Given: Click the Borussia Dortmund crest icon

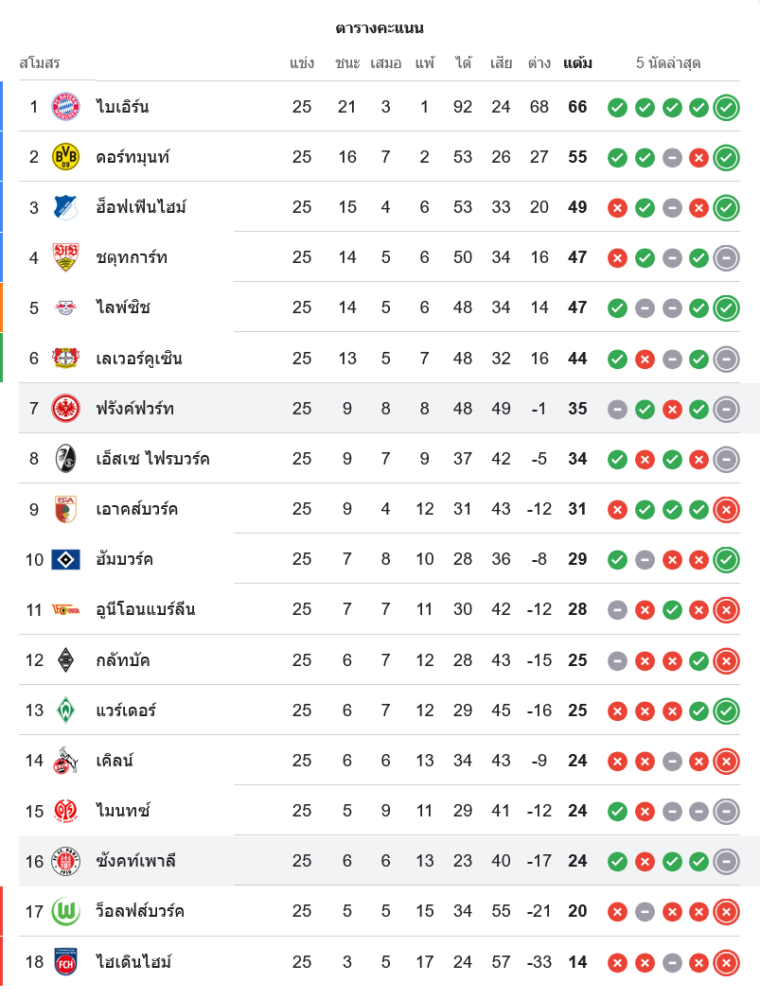Looking at the screenshot, I should click(66, 157).
